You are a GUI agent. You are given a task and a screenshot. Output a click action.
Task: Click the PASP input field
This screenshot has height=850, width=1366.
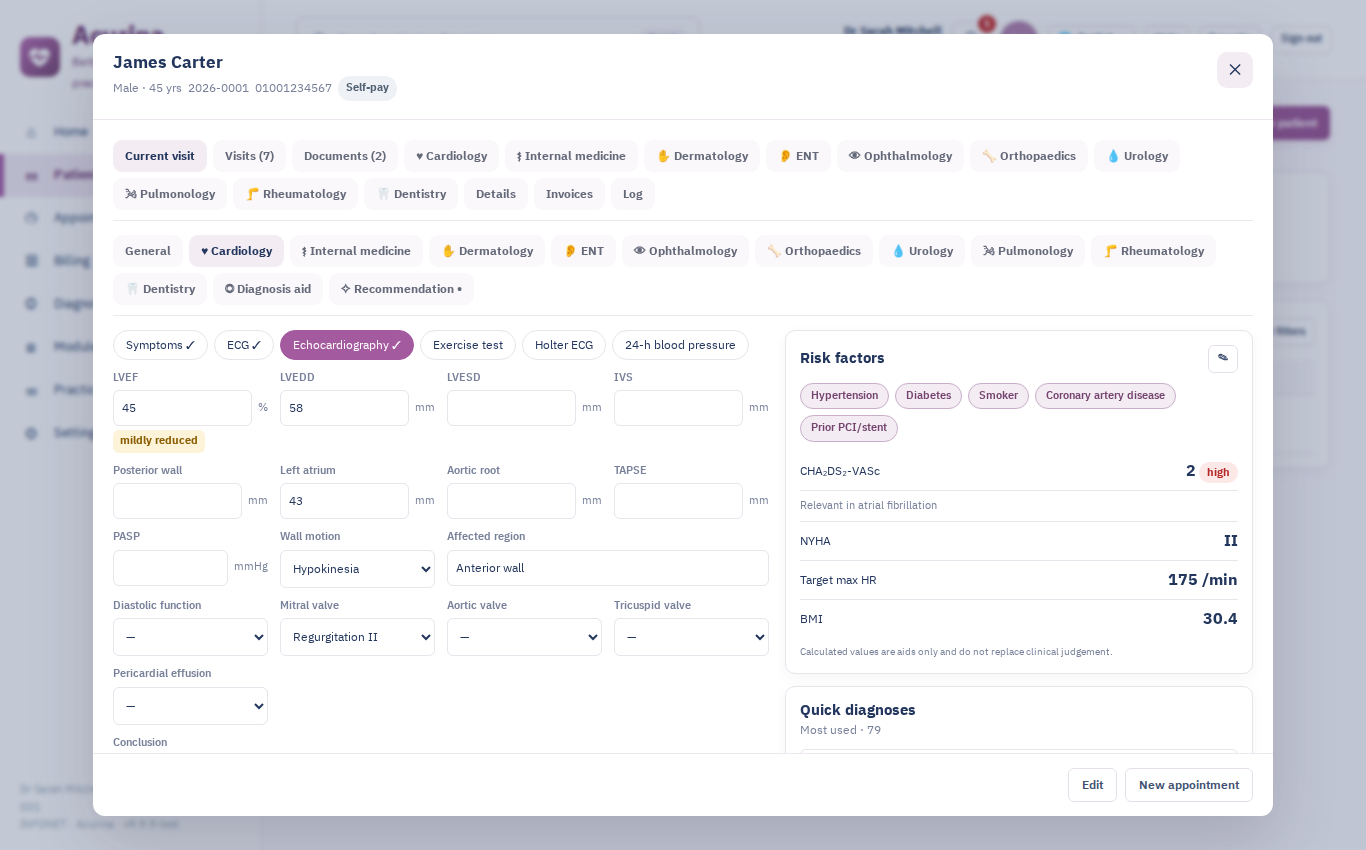coord(170,568)
